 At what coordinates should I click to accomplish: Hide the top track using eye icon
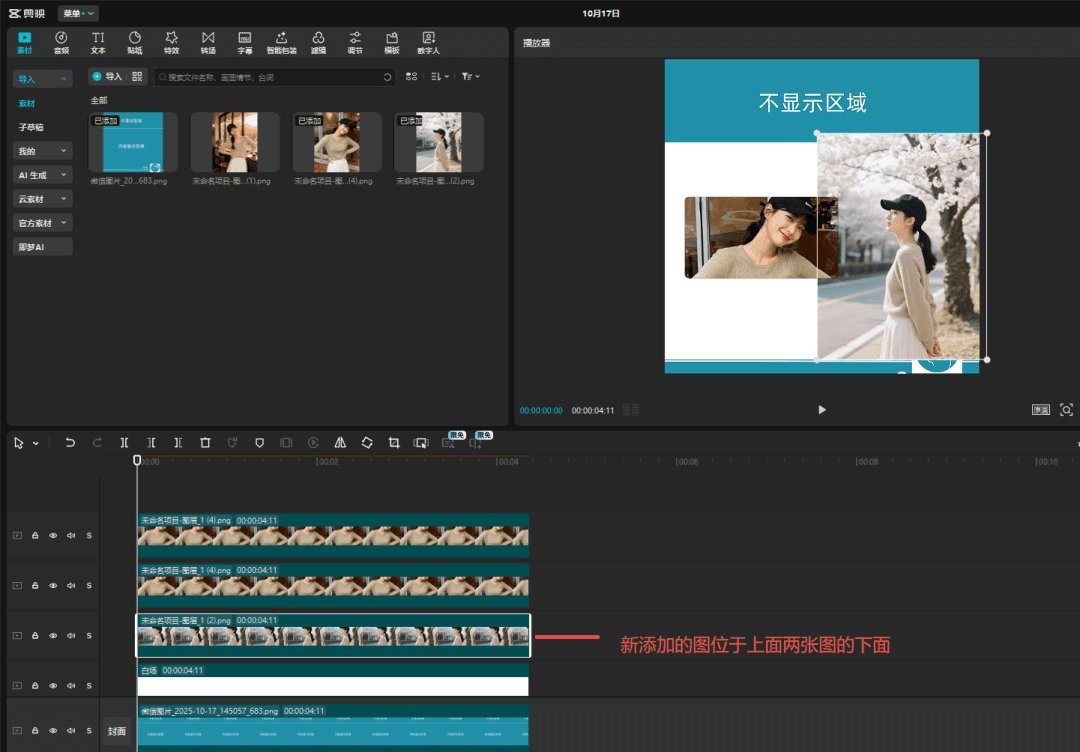(x=53, y=536)
